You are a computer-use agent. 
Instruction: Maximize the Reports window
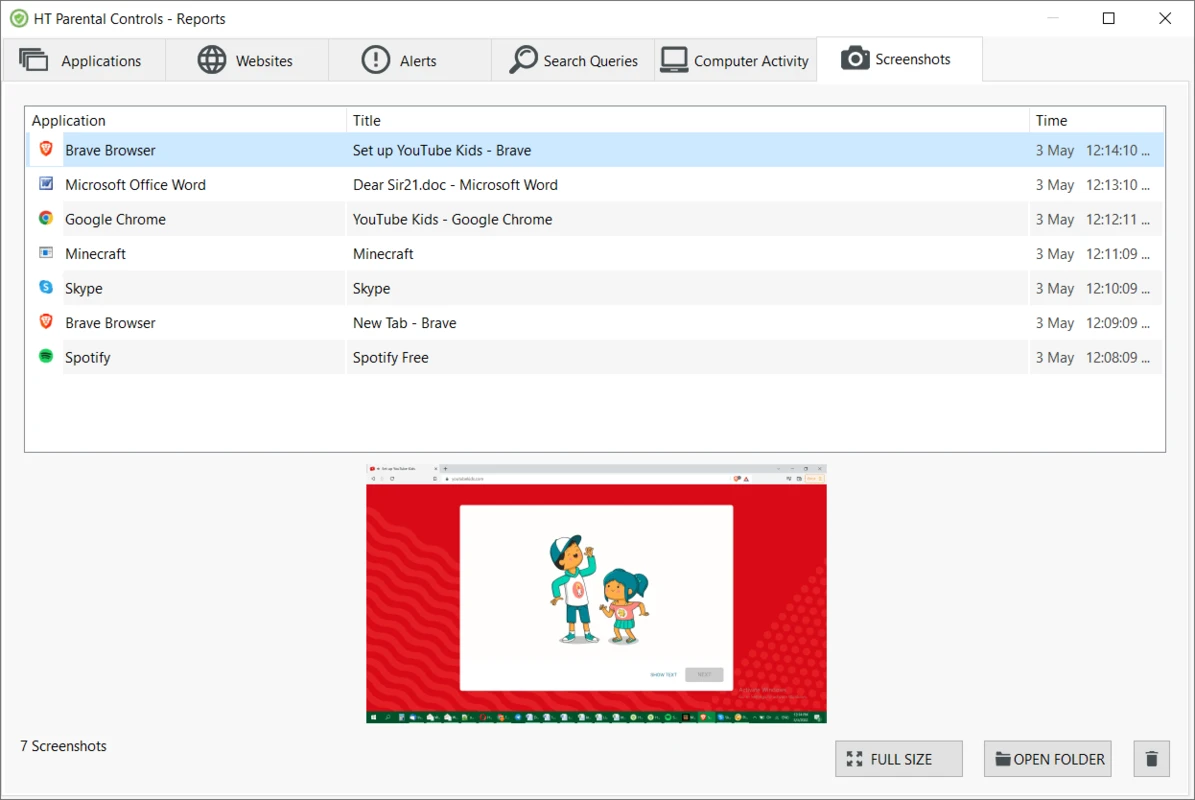tap(1109, 18)
